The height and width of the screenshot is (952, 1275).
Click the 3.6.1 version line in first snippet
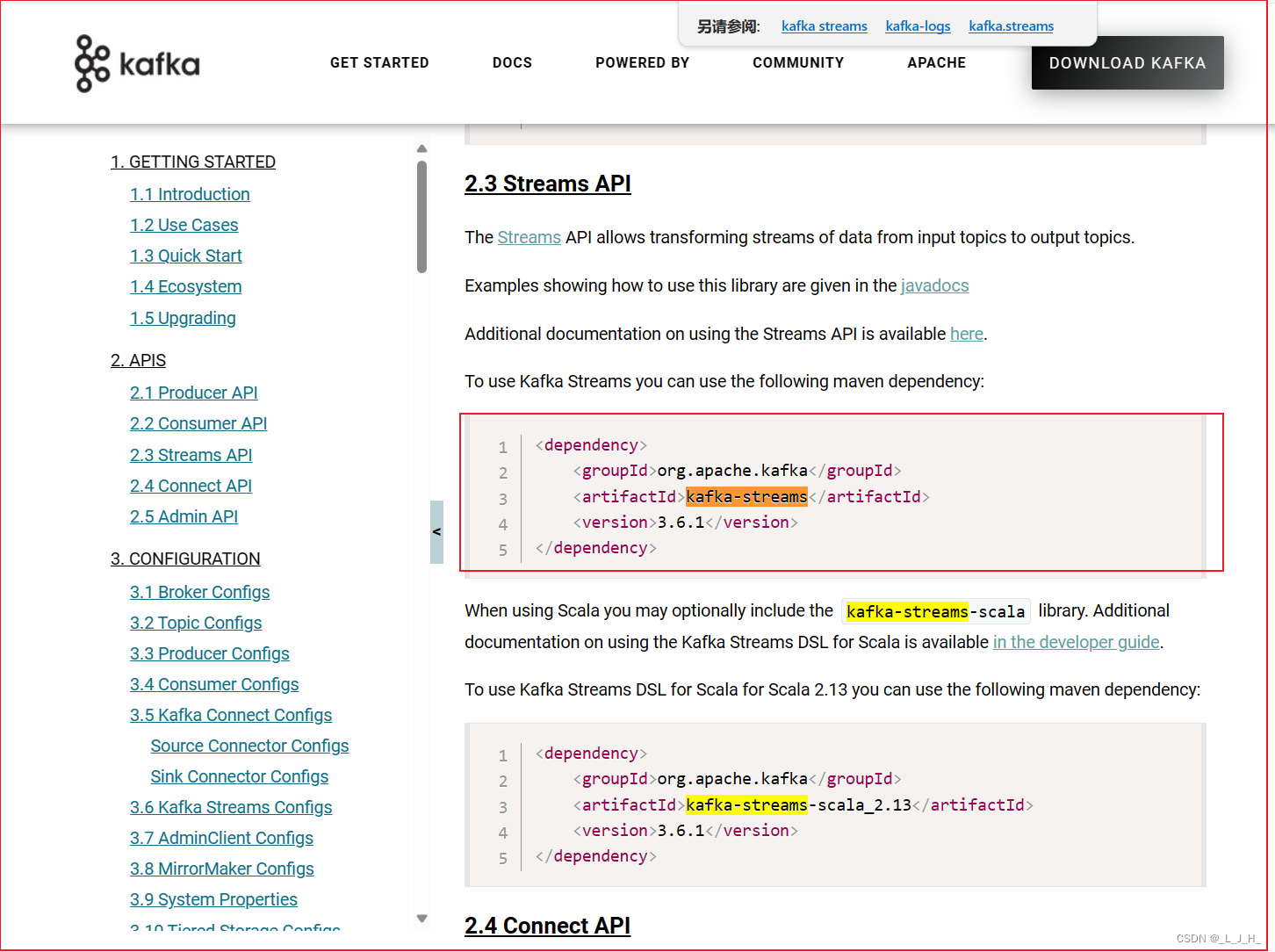tap(686, 523)
